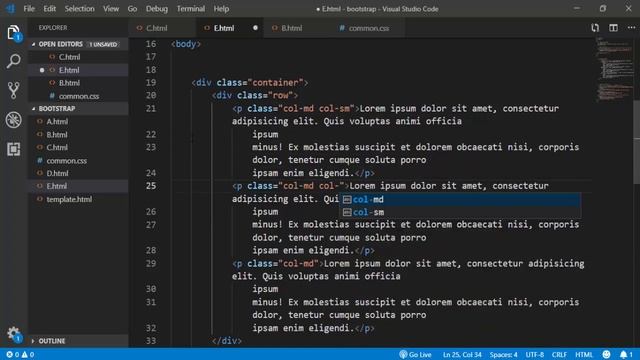Open the Explorer view icon
Screen dimensions: 640x360
click(x=13, y=33)
